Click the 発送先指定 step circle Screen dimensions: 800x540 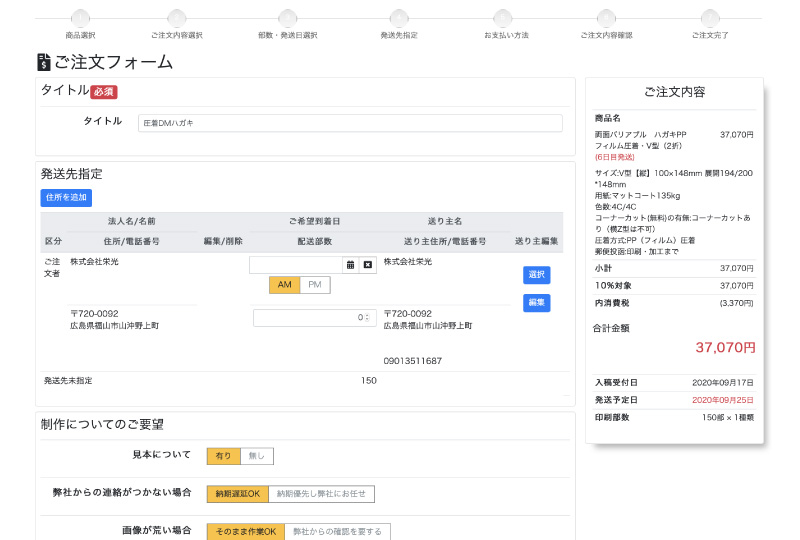pos(398,18)
